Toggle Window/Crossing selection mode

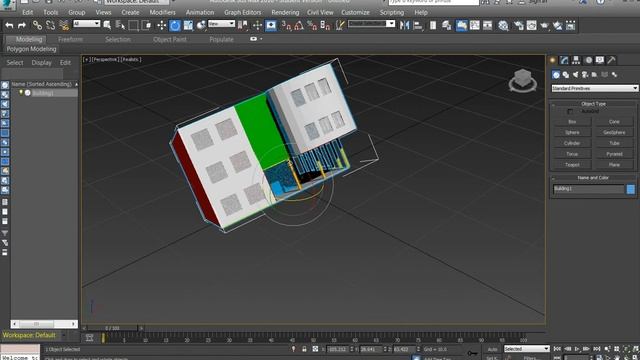[146, 26]
